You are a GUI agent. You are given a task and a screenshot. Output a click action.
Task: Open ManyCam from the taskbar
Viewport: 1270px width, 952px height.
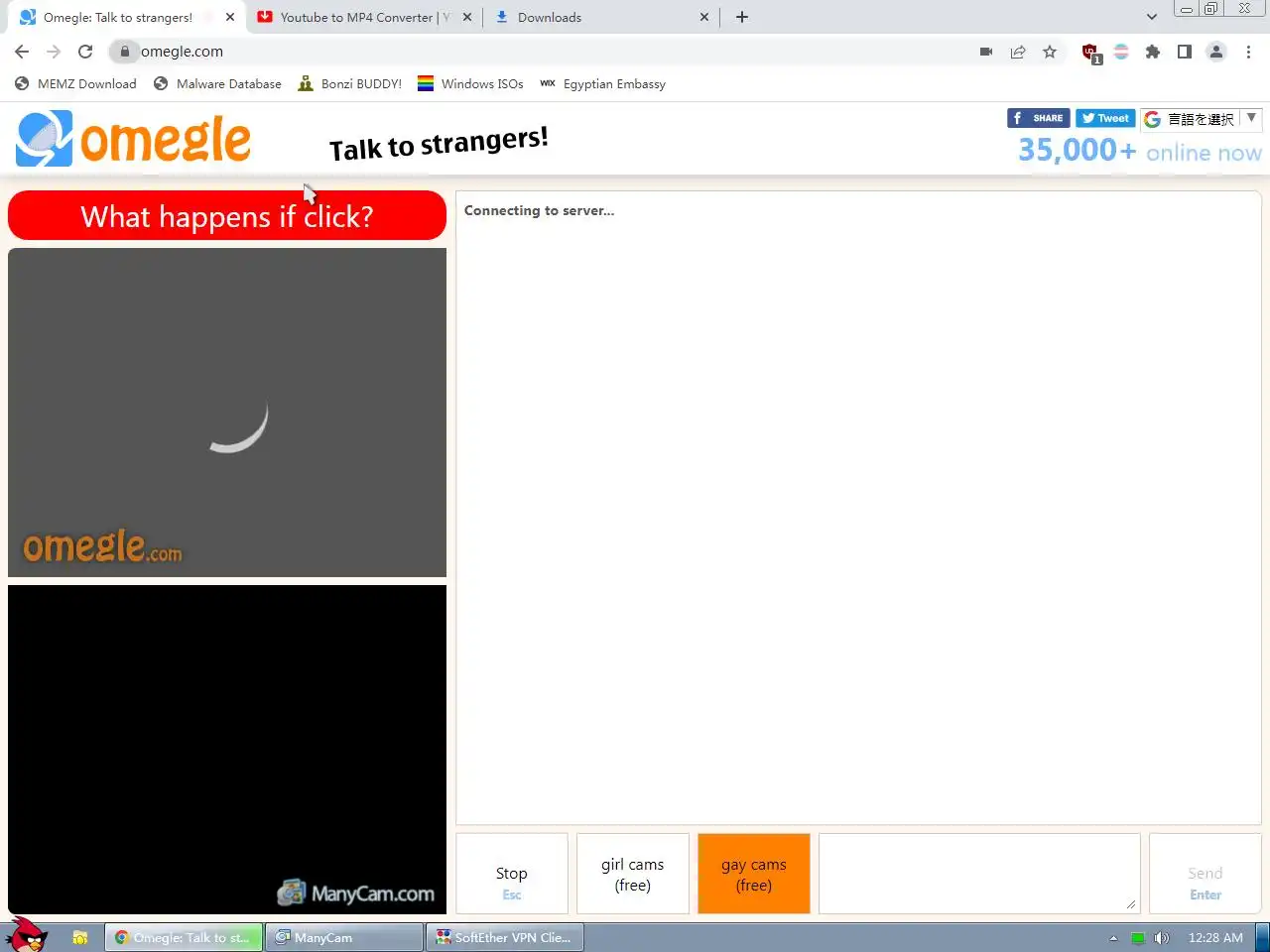point(343,937)
